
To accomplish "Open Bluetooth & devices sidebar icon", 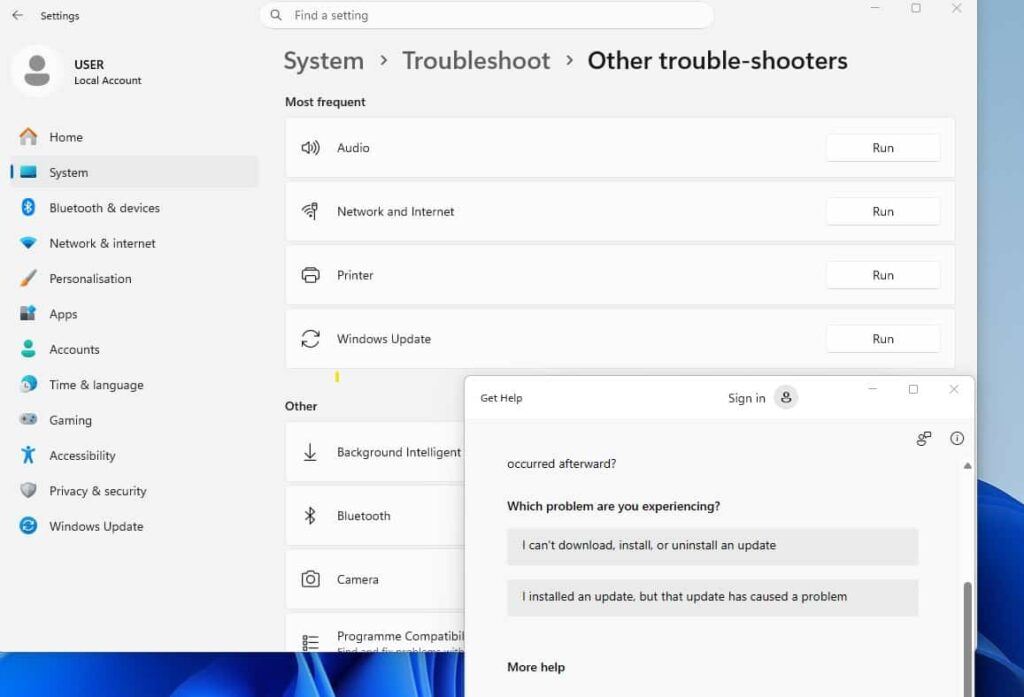I will point(28,207).
